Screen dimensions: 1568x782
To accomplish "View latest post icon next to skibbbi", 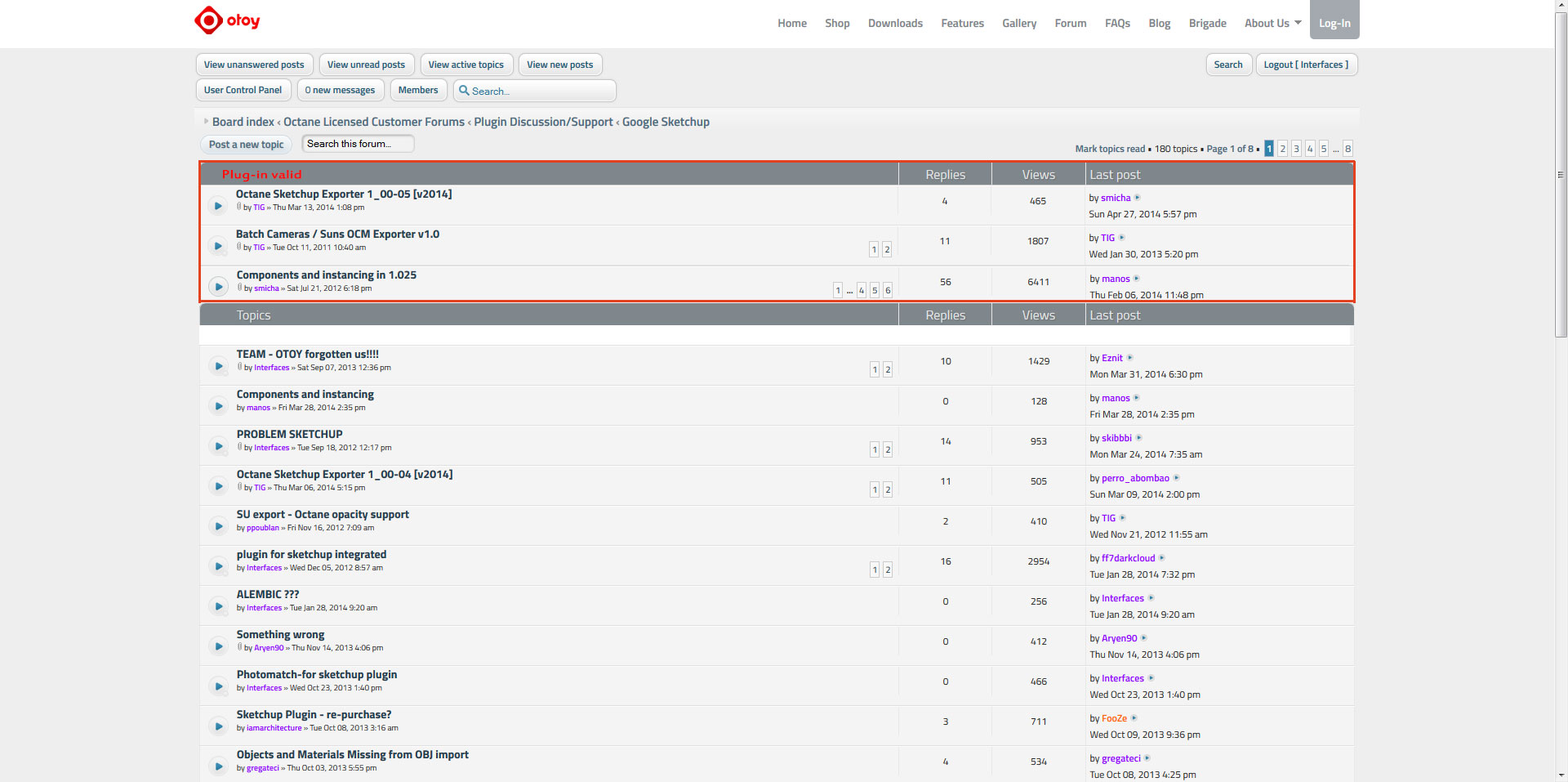I will (1139, 438).
